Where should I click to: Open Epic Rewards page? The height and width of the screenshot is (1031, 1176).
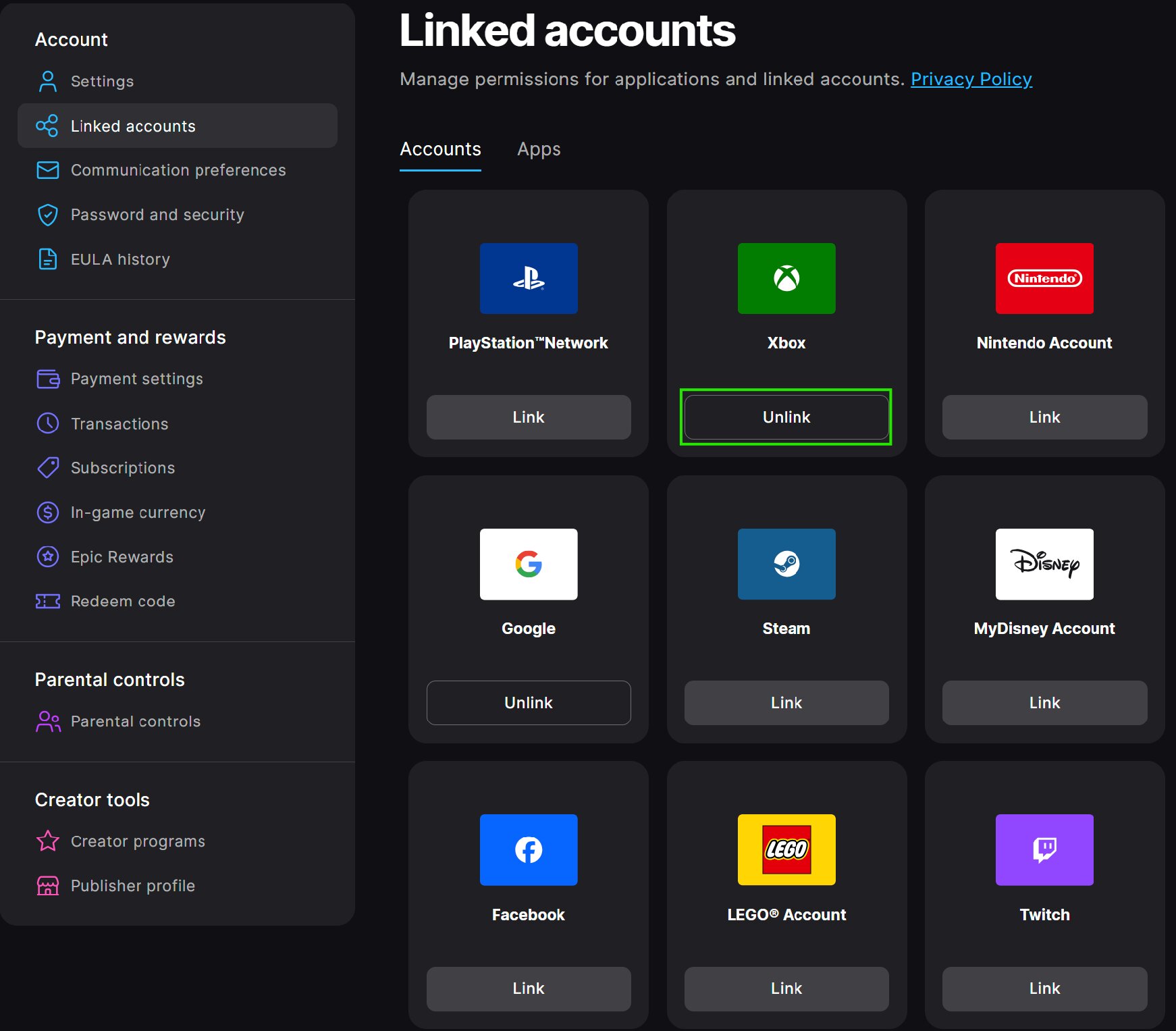[122, 557]
